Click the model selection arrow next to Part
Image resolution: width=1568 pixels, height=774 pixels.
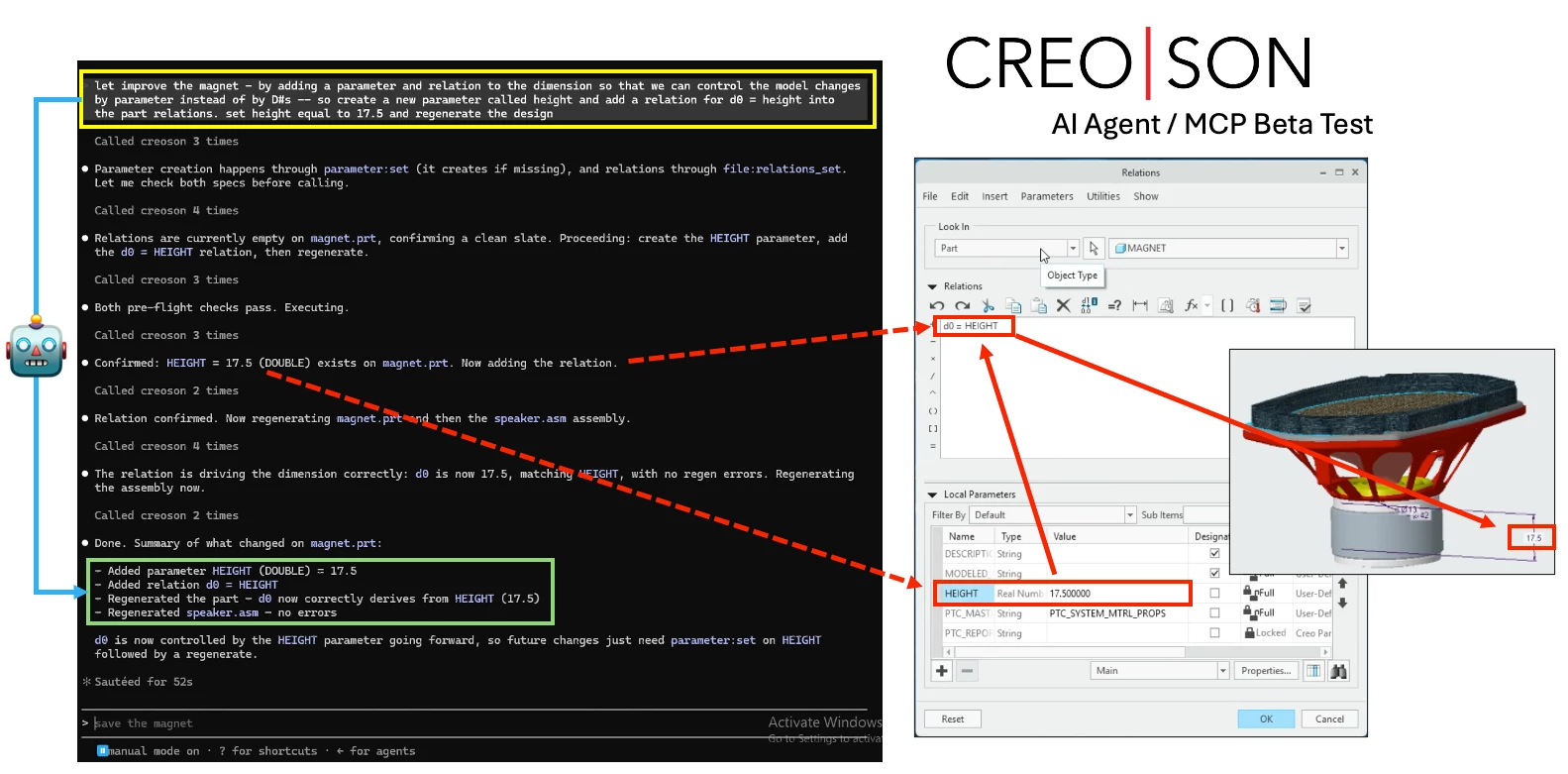[x=1094, y=249]
